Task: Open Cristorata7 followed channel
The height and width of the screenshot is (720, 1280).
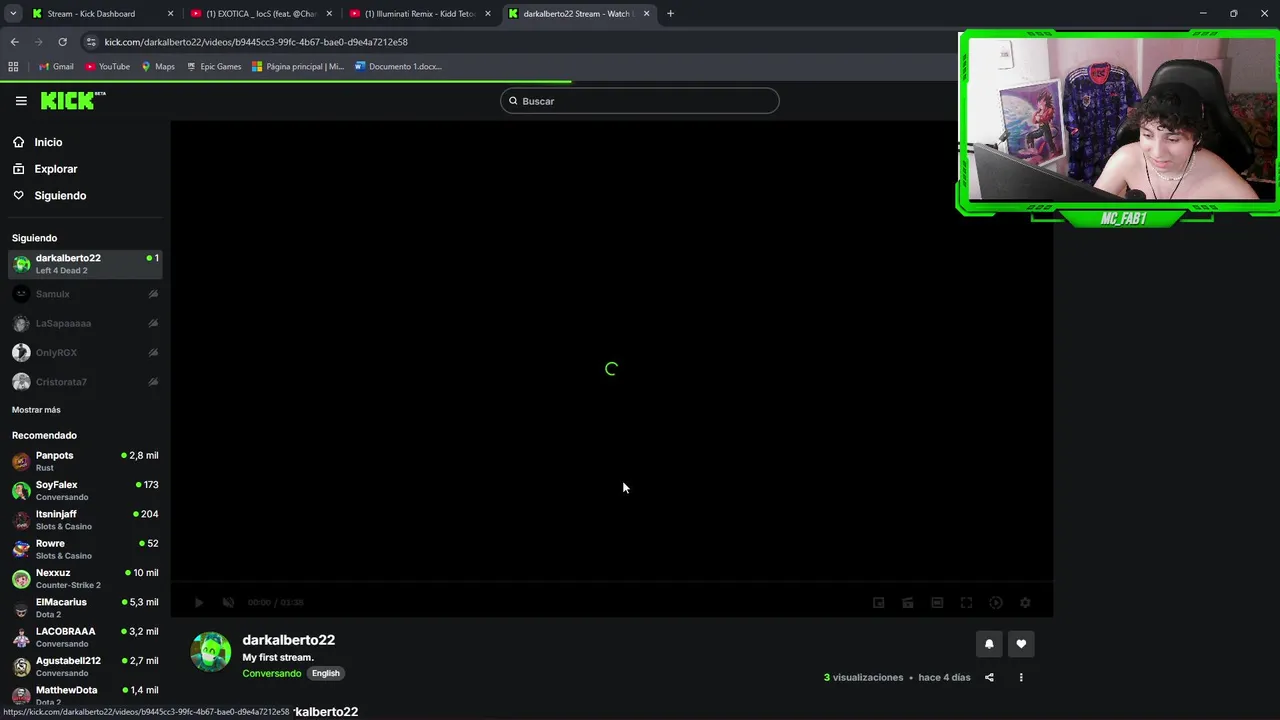Action: click(85, 382)
